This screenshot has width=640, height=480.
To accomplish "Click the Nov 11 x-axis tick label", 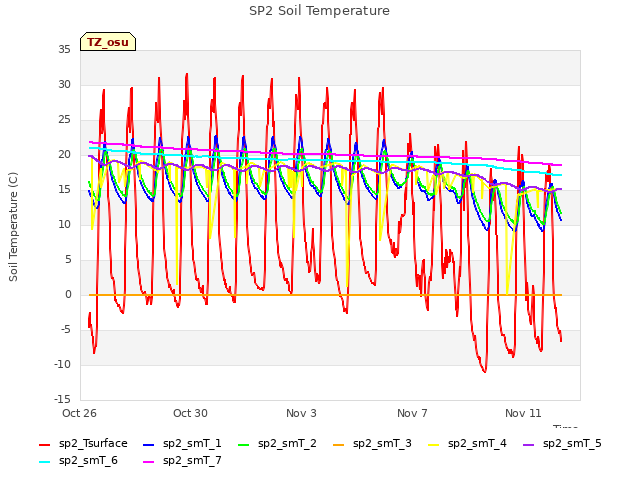I will 523,413.
